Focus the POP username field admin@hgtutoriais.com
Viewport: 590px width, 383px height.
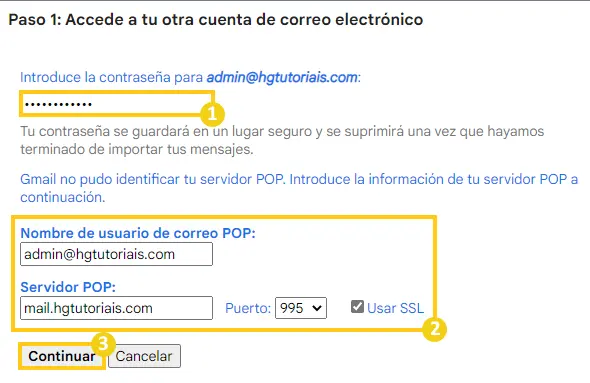coord(116,254)
